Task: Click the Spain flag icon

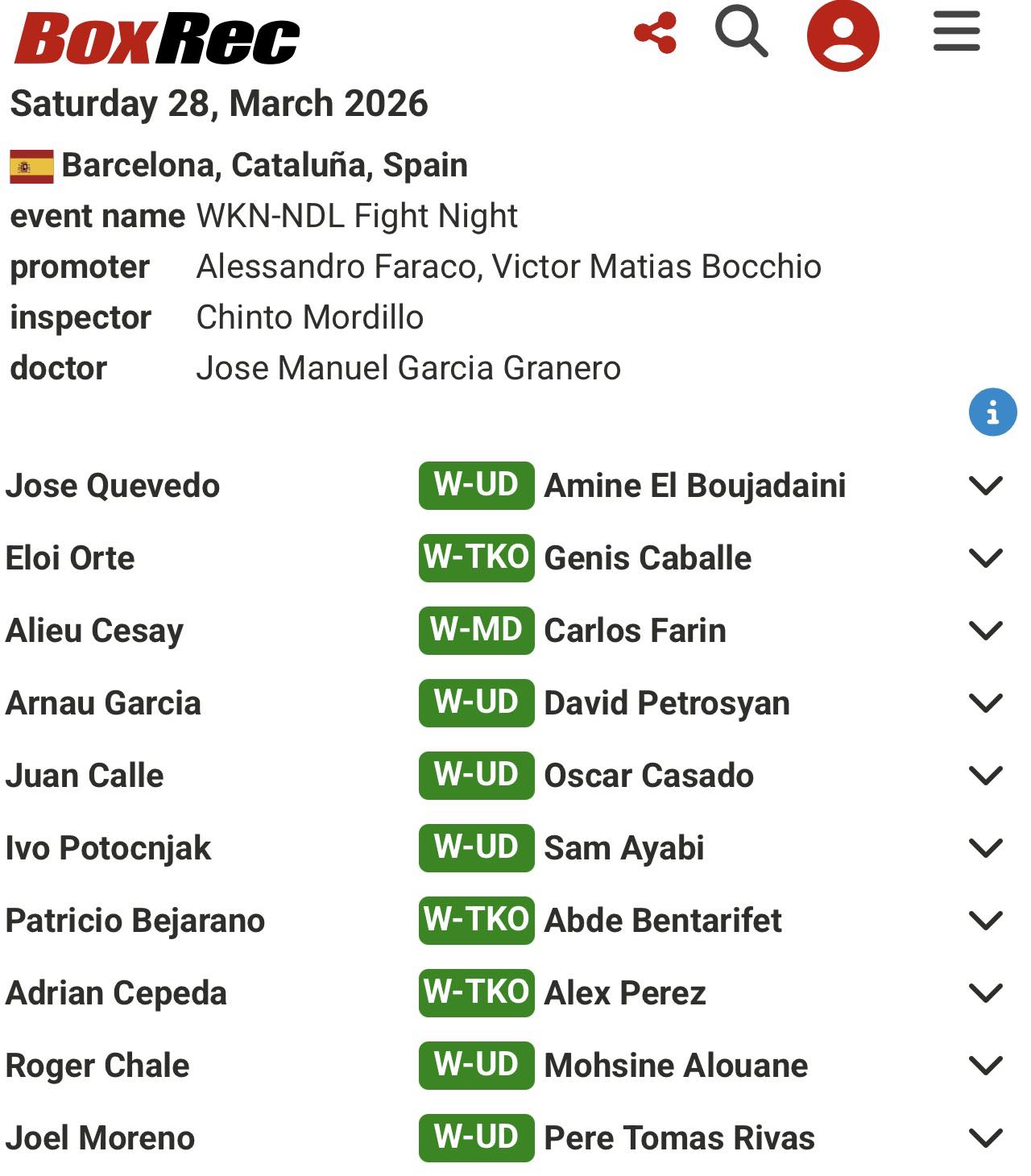Action: pyautogui.click(x=31, y=167)
